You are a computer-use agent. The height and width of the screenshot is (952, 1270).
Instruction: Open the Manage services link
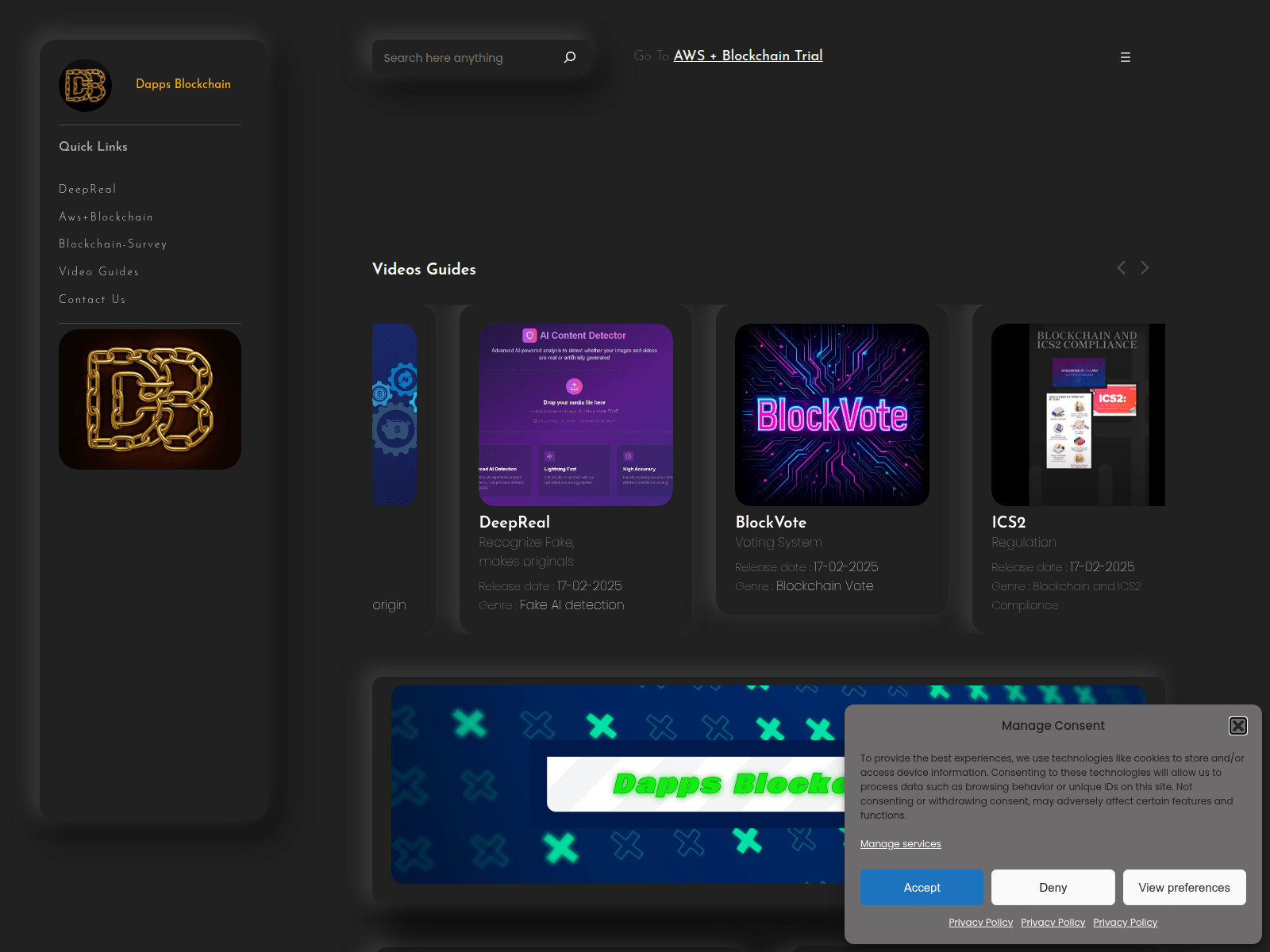point(900,843)
